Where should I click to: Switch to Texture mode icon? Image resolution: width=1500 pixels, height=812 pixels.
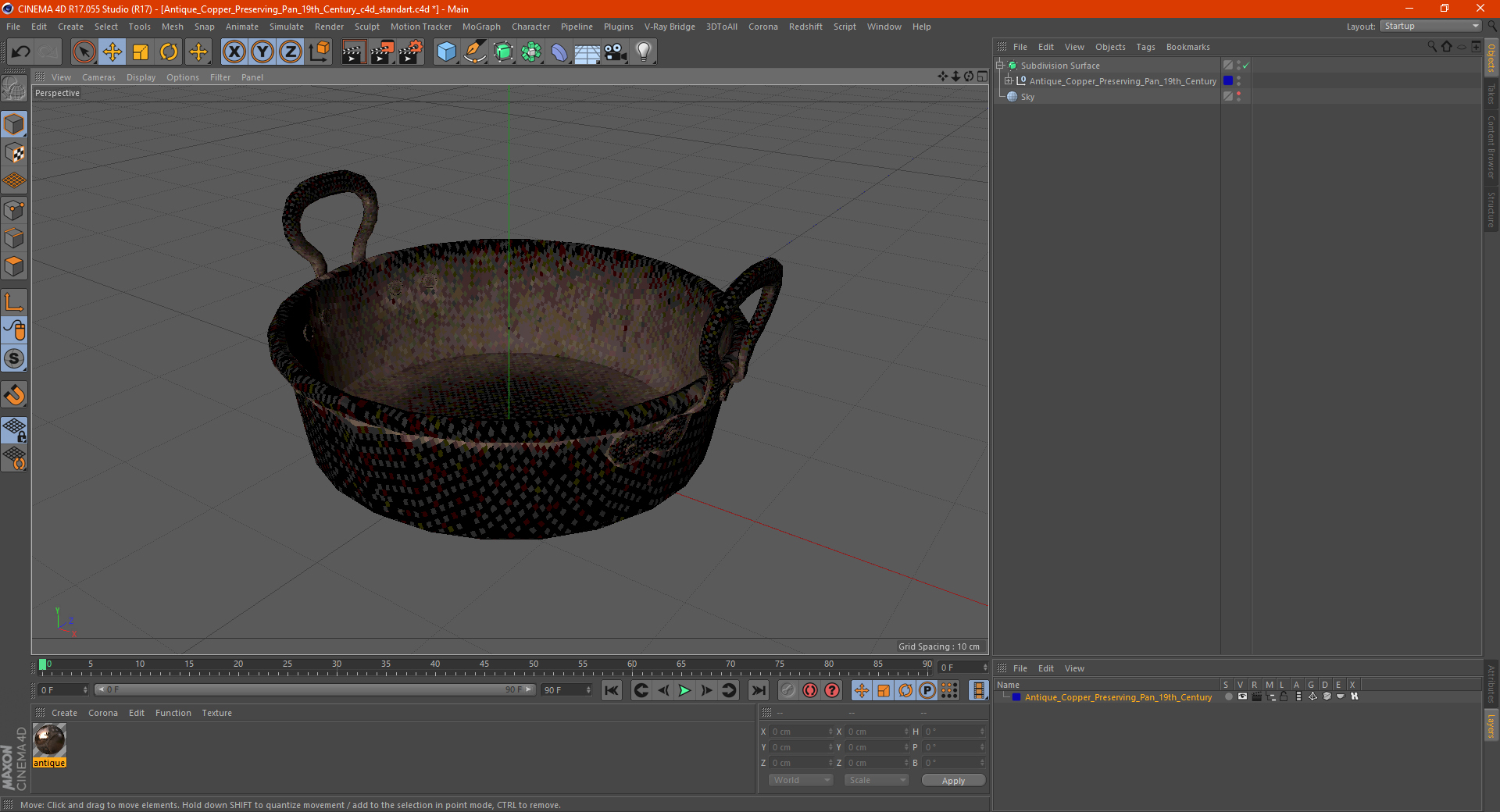[x=15, y=153]
